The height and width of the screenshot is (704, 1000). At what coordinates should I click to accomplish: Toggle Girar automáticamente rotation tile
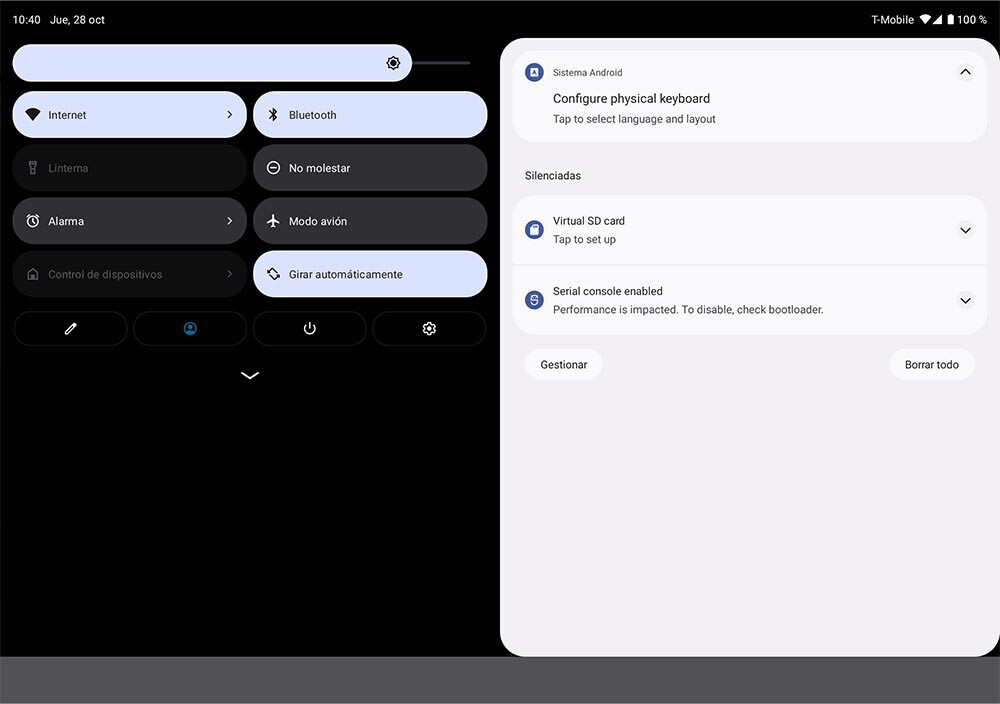click(x=370, y=274)
